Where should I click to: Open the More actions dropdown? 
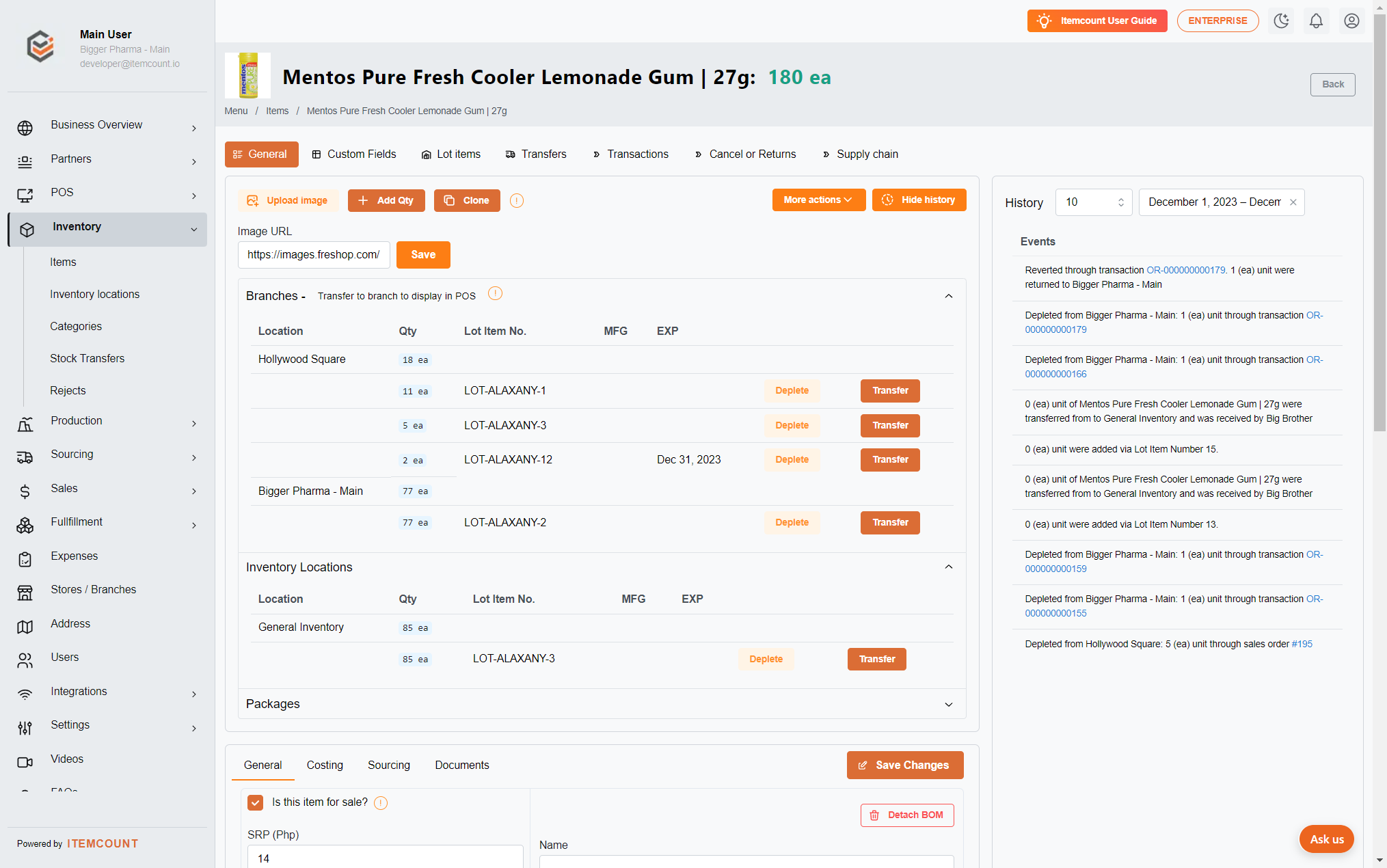click(818, 200)
